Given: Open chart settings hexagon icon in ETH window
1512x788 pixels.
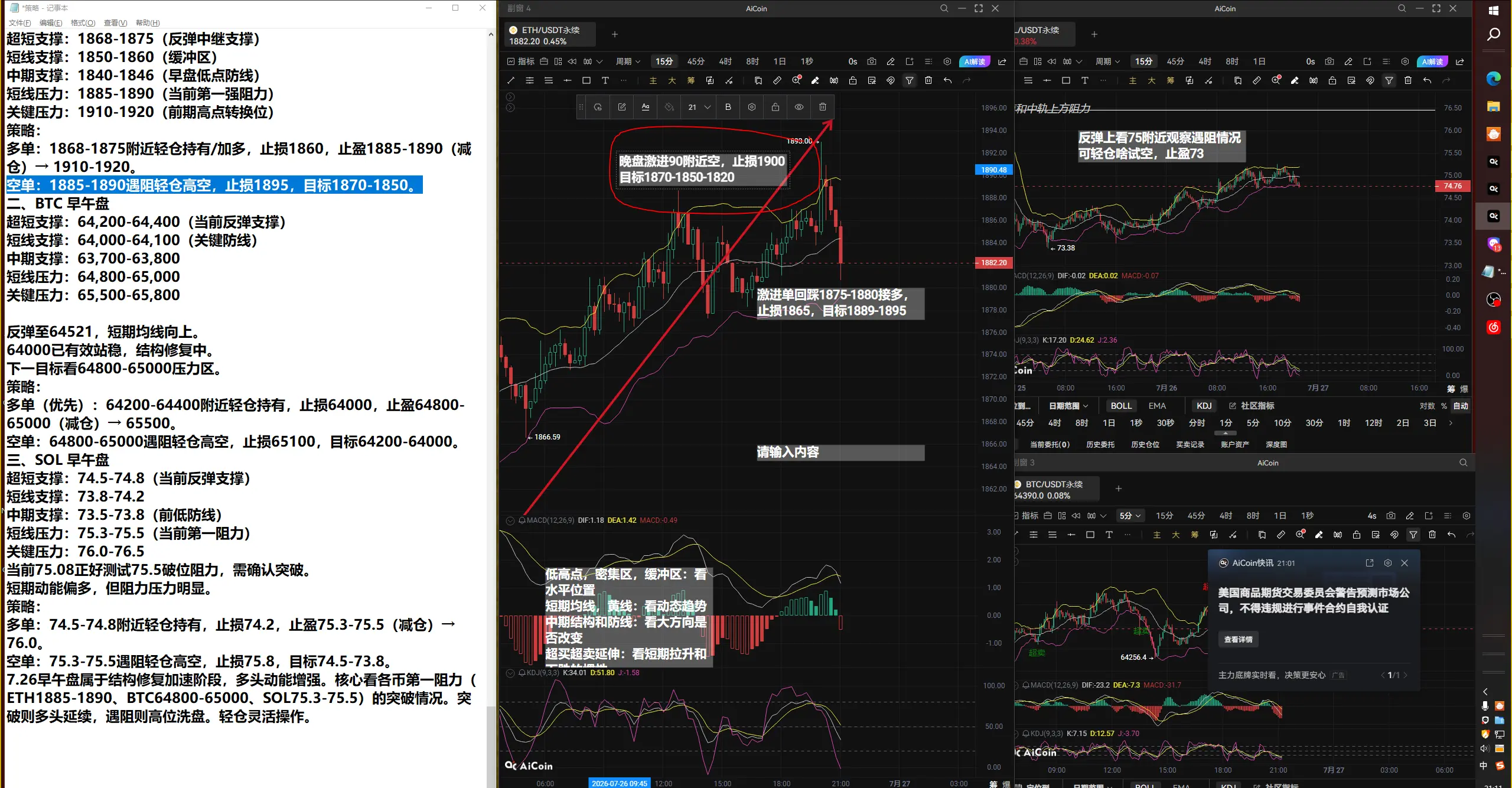Looking at the screenshot, I should [947, 61].
